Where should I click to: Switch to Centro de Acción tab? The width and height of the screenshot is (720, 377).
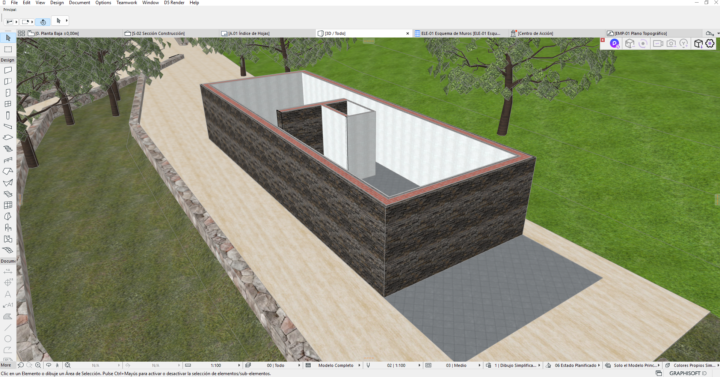556,33
